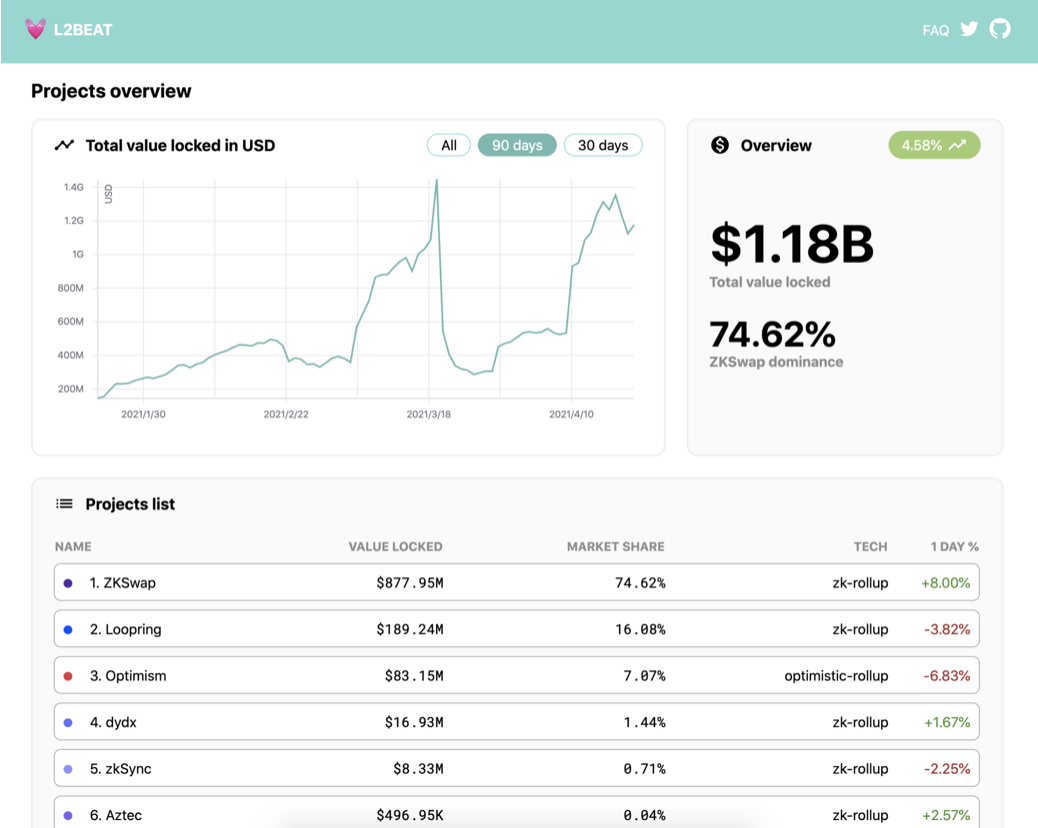The height and width of the screenshot is (828, 1038).
Task: Click the red dot next to Optimism
Action: (x=68, y=676)
